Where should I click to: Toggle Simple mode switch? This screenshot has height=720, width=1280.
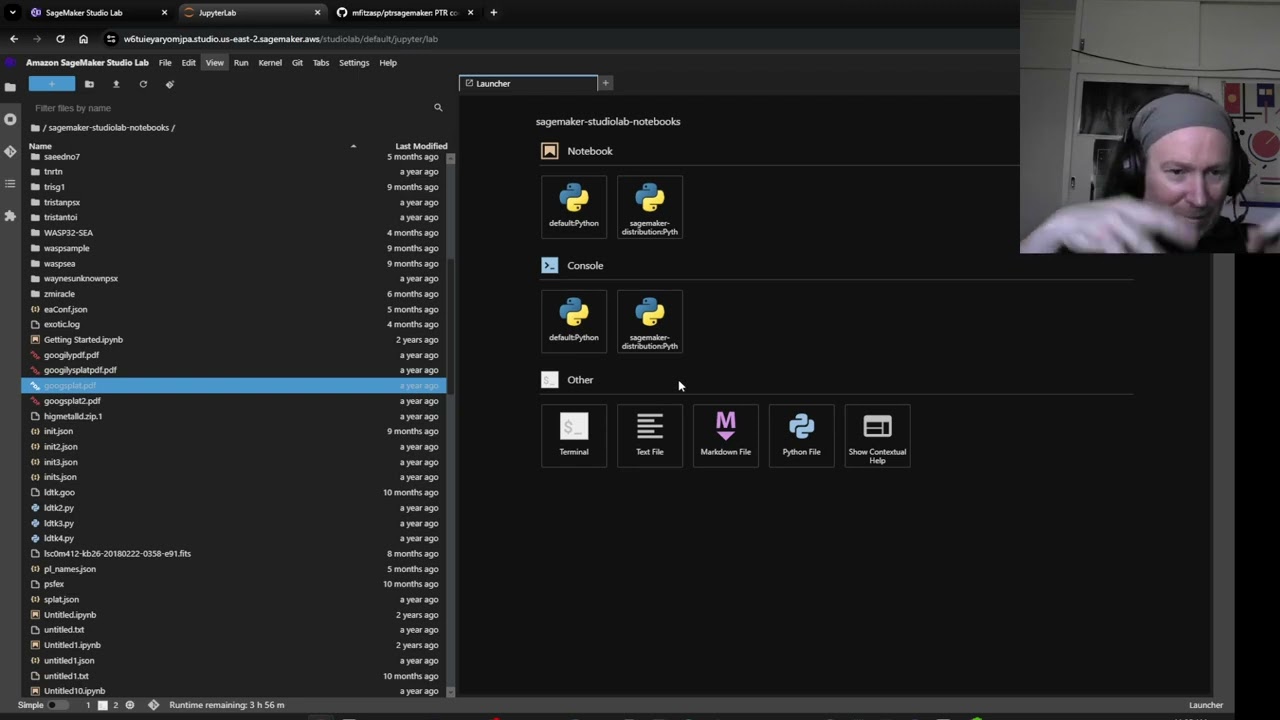point(58,705)
